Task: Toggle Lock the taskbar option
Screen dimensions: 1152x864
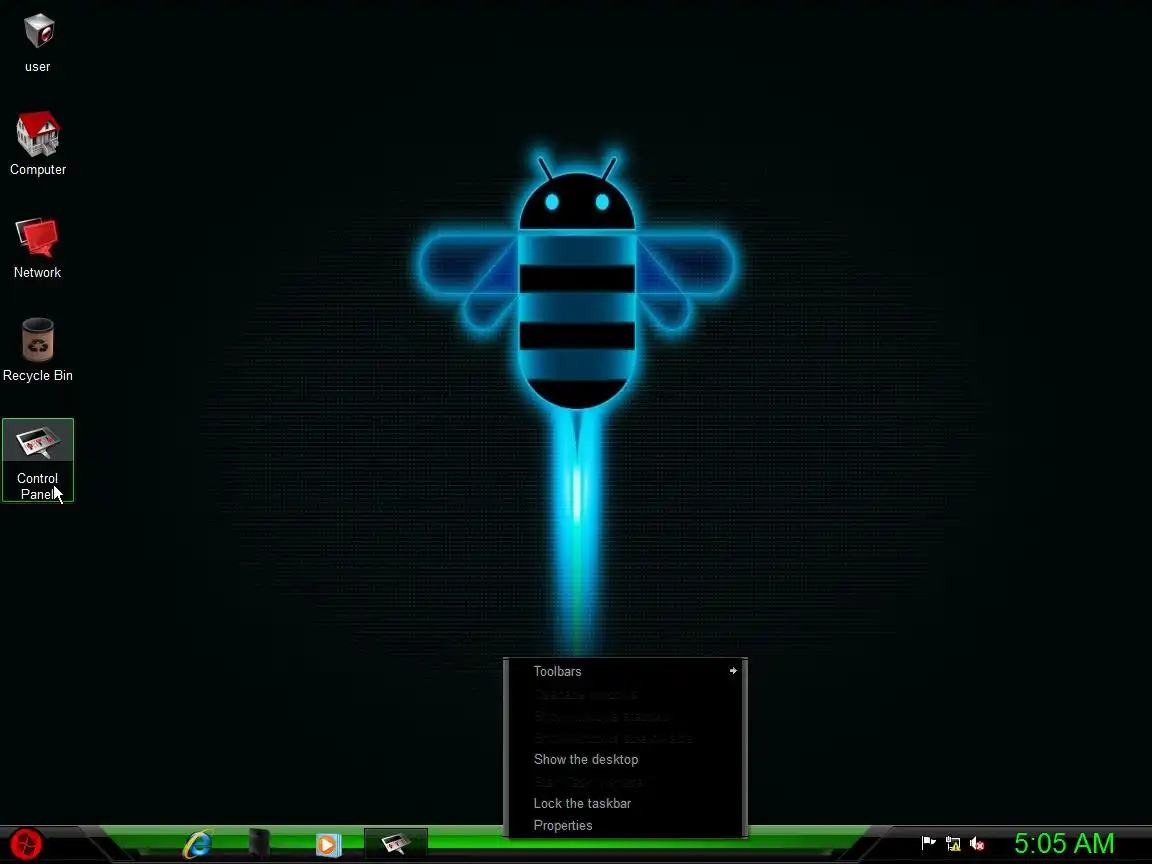Action: point(626,804)
